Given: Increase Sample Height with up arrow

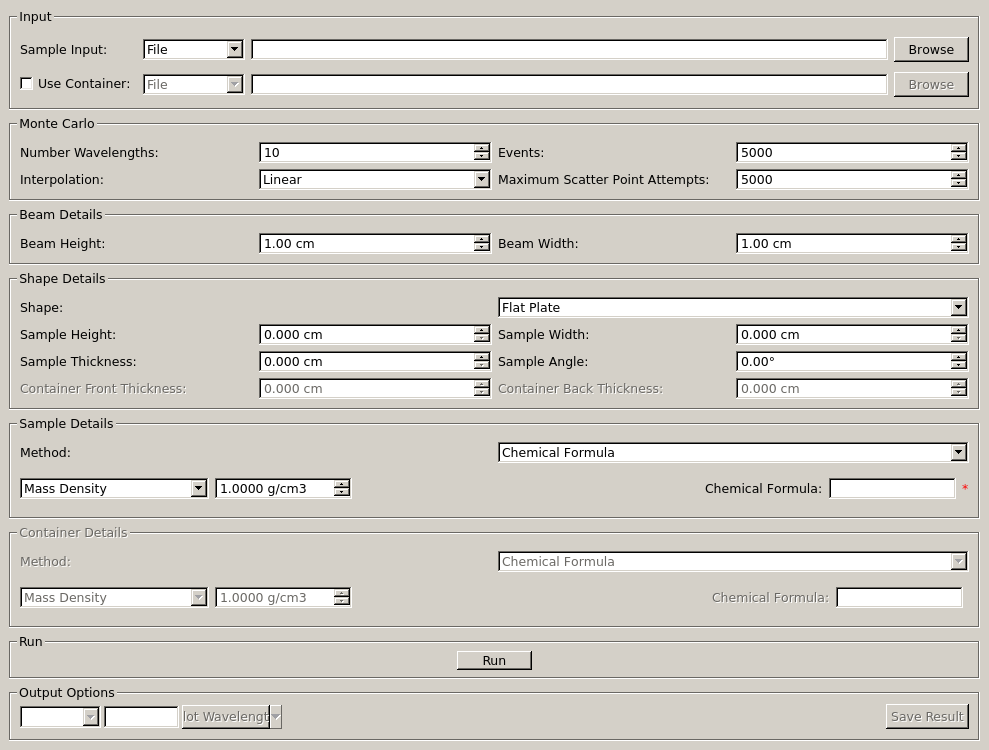Looking at the screenshot, I should pos(482,330).
